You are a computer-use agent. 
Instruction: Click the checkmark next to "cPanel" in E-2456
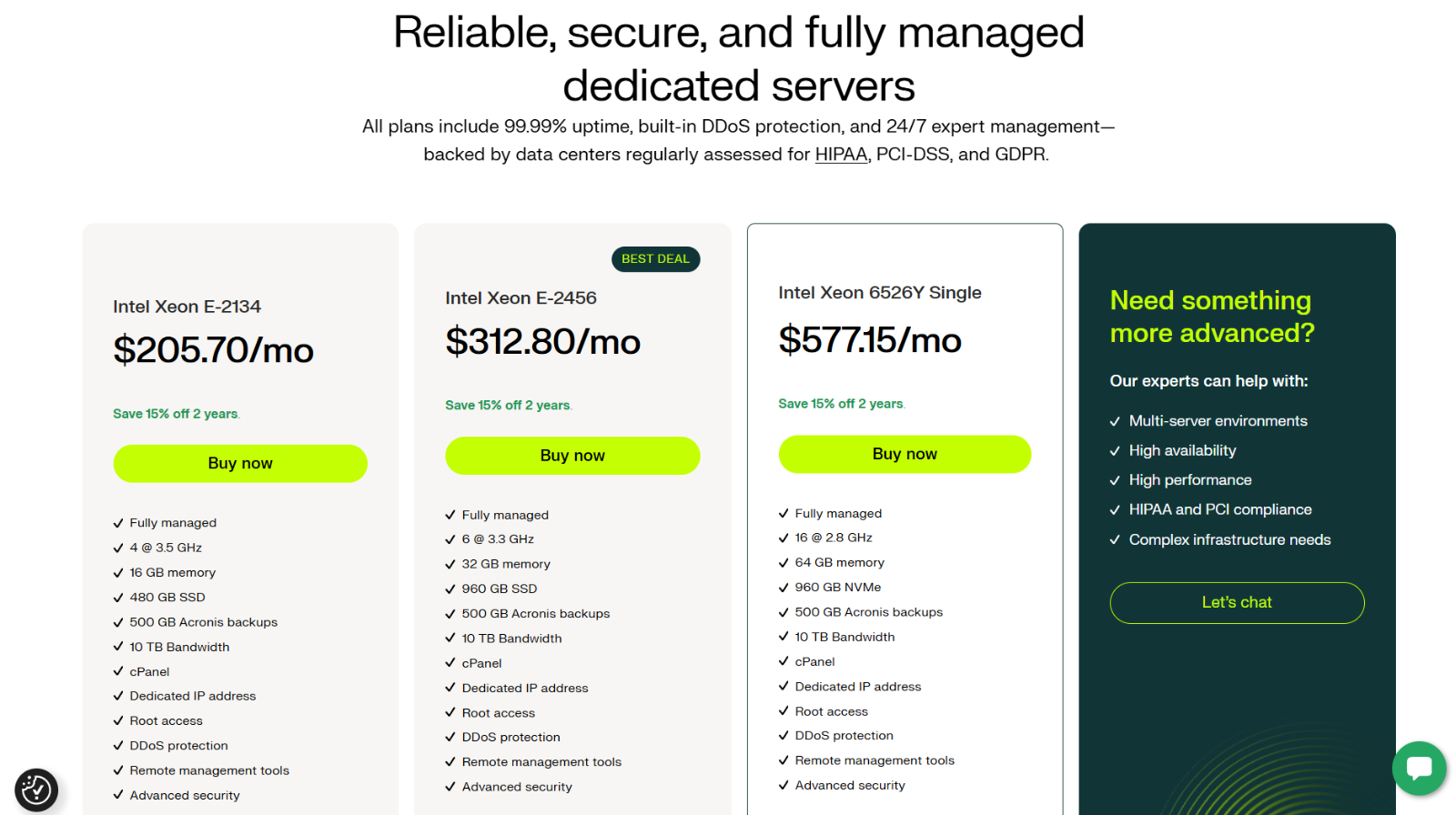pyautogui.click(x=450, y=663)
